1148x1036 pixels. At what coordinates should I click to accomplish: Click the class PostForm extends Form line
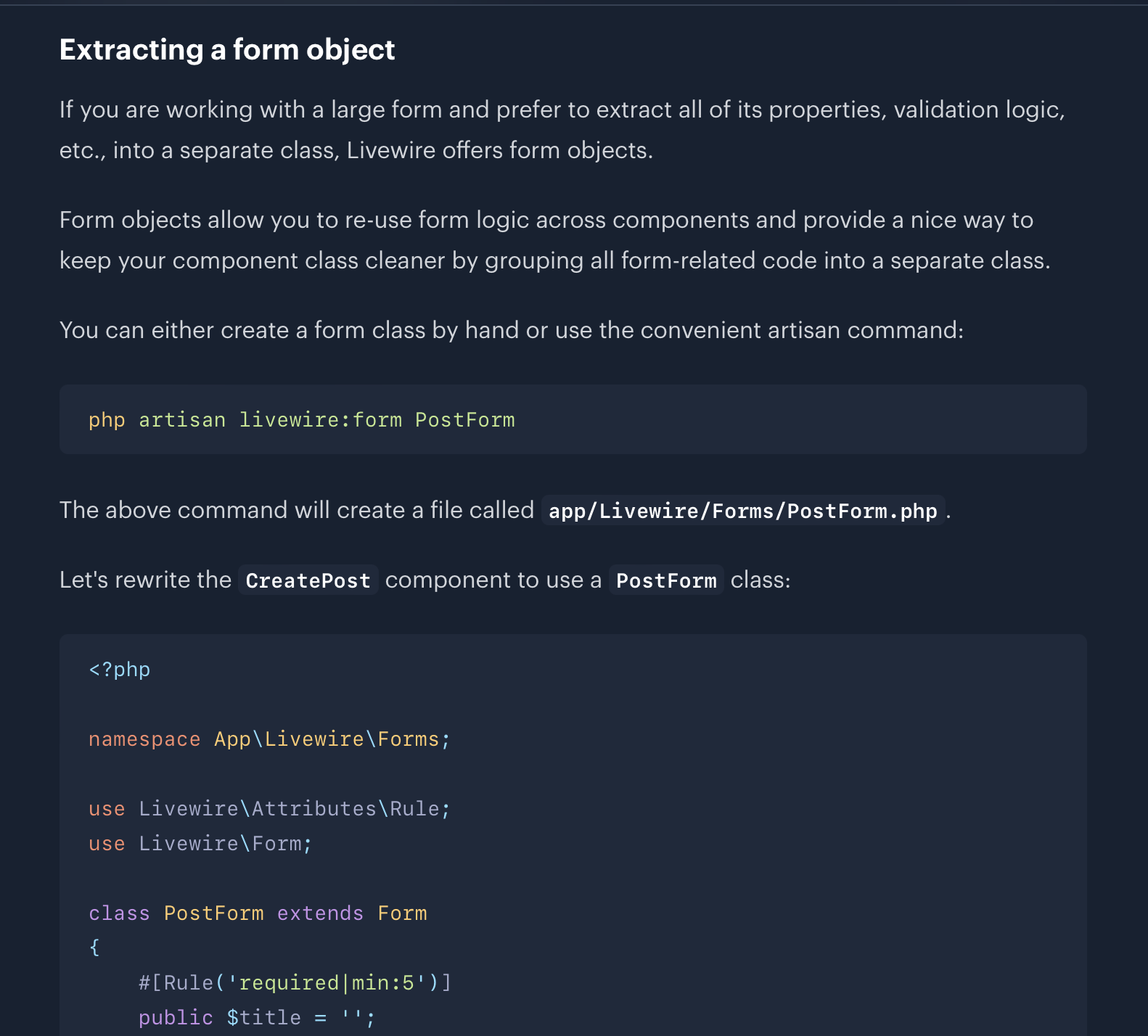pos(258,913)
